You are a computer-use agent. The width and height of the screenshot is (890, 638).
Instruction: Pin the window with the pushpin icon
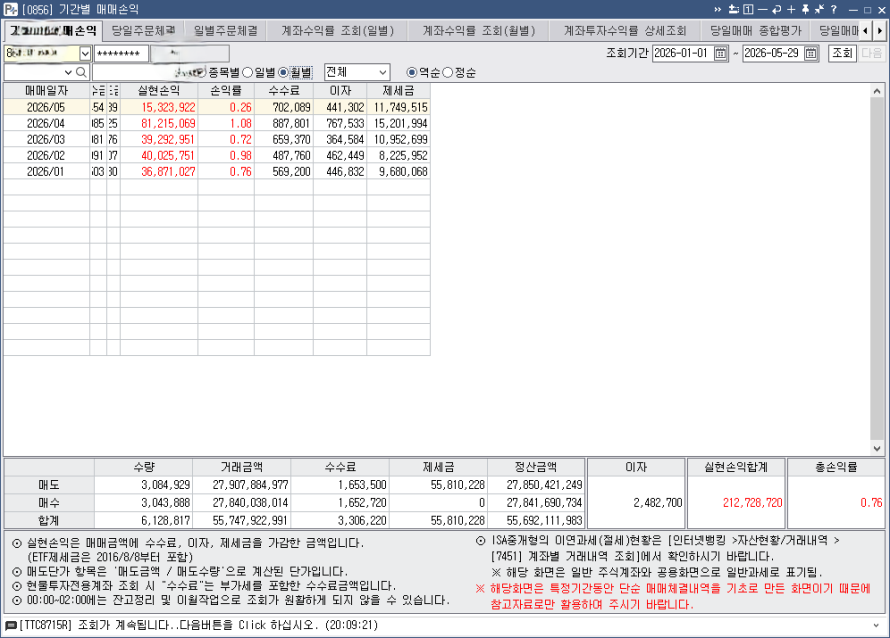[x=805, y=9]
